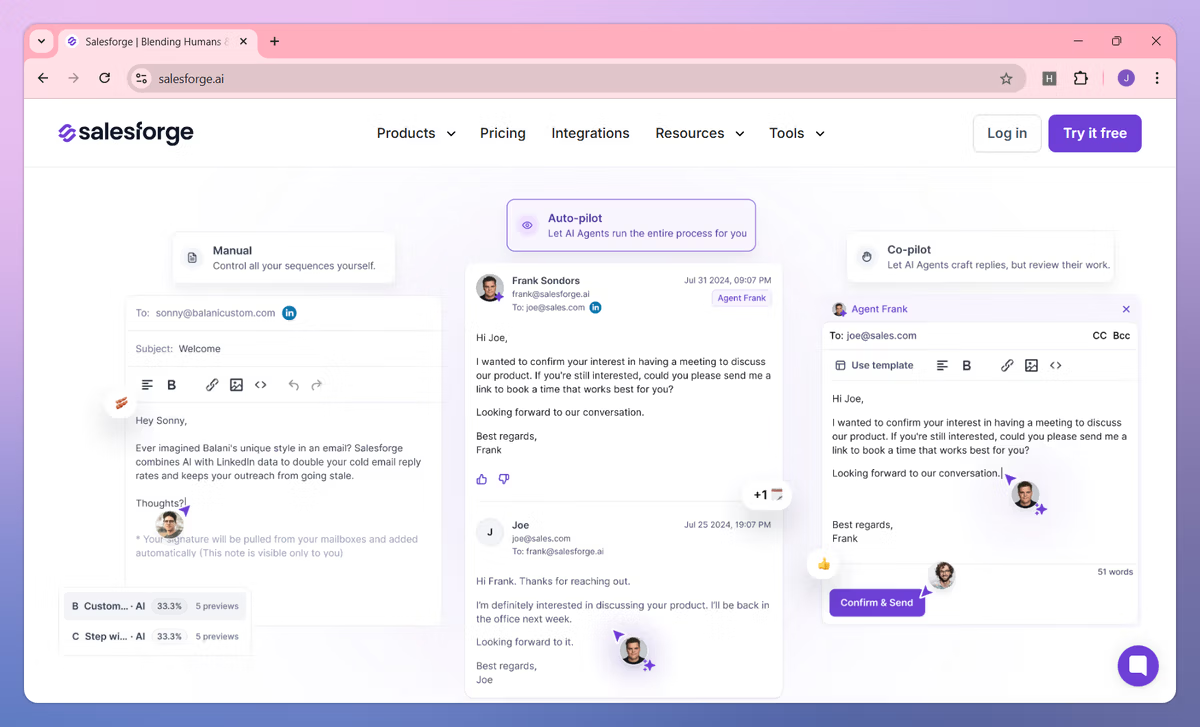Click Bcc in the reply panel
The image size is (1200, 727).
coord(1122,336)
